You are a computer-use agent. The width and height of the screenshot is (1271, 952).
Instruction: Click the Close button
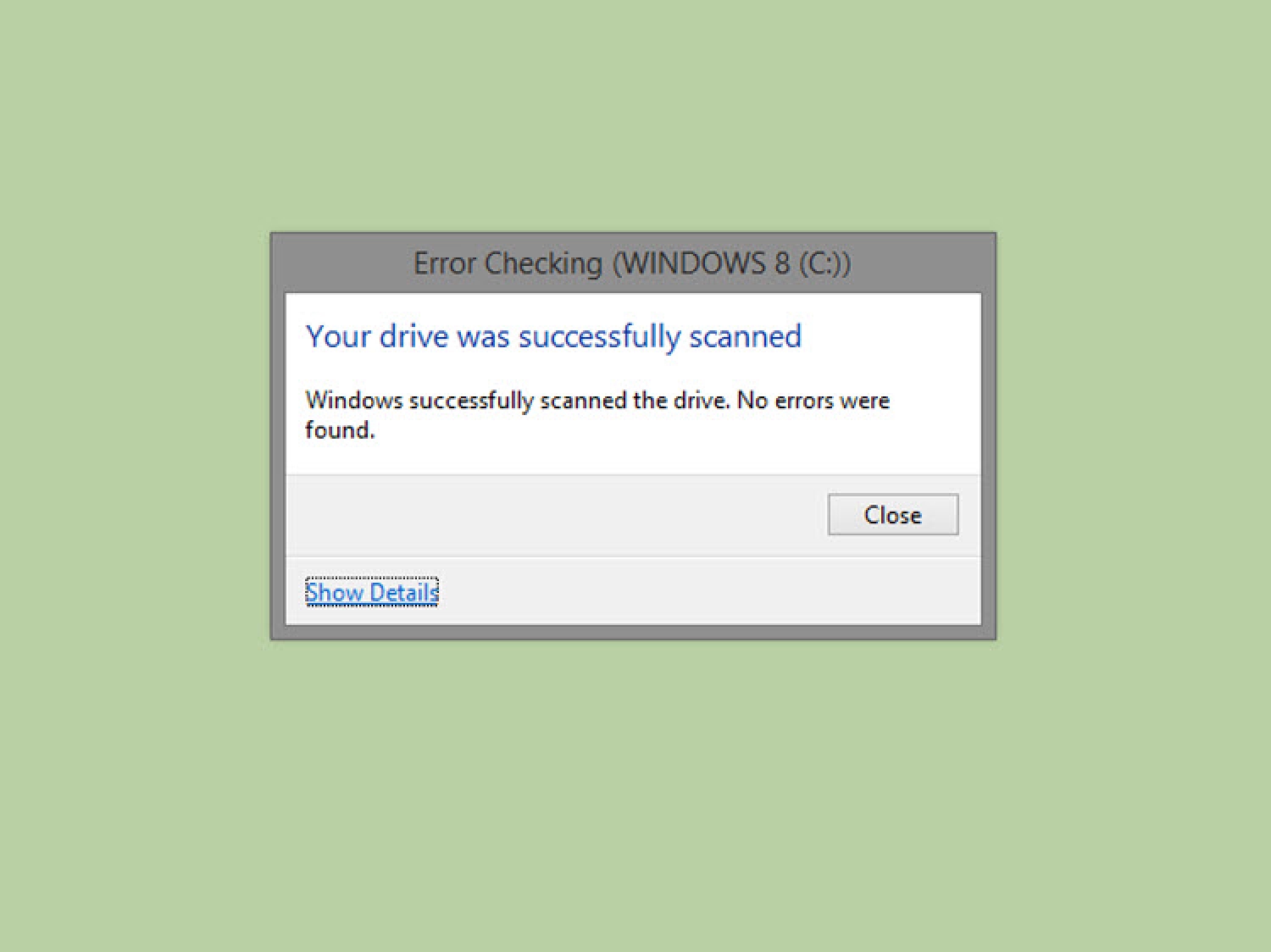893,514
